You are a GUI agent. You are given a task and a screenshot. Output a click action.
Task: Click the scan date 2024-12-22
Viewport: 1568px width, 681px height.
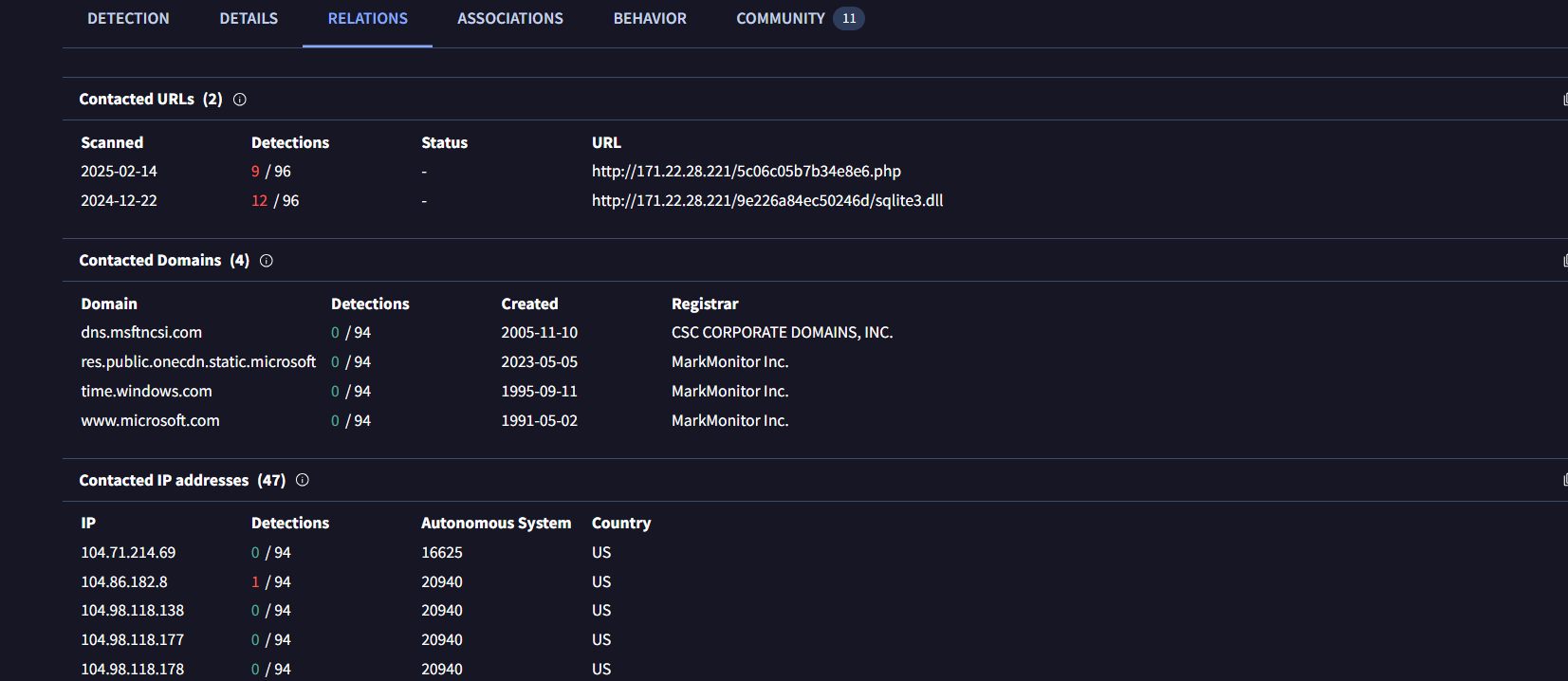tap(119, 201)
